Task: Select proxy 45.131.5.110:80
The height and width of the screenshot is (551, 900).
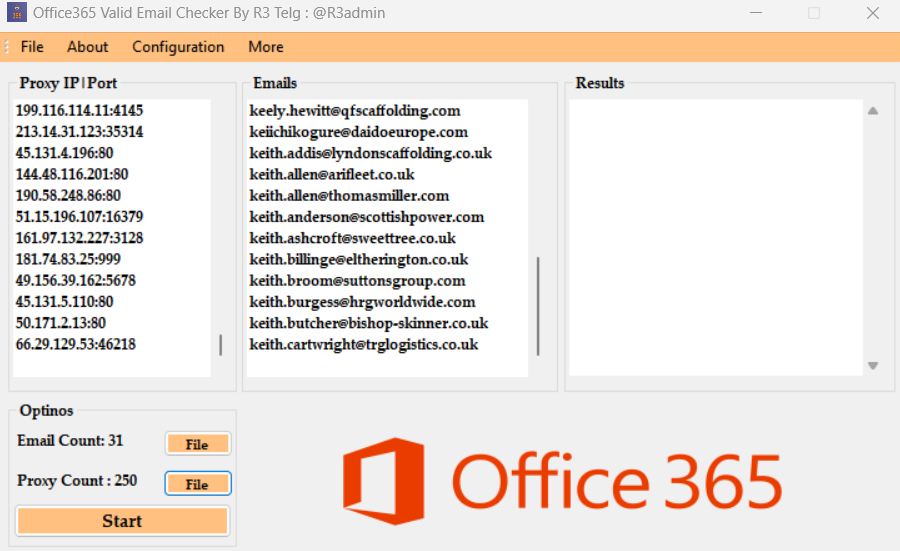Action: (x=64, y=301)
